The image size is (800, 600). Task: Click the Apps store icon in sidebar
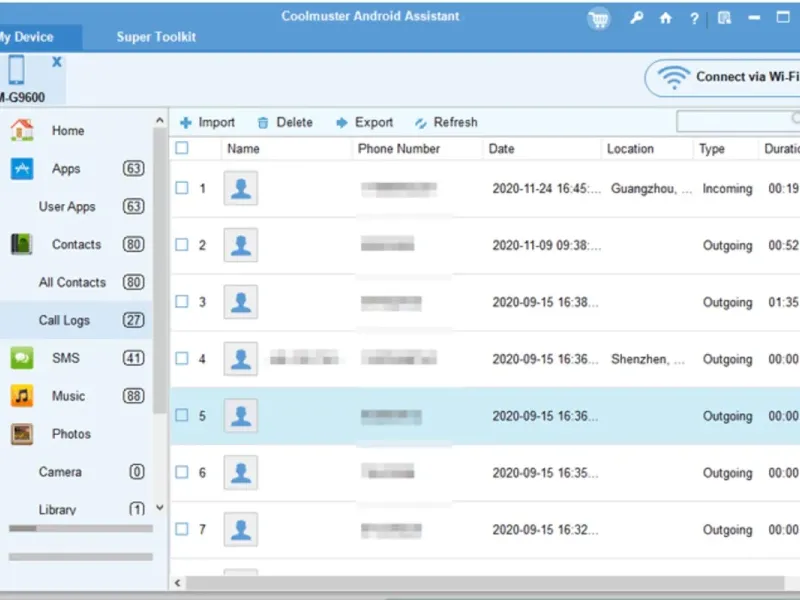coord(22,169)
